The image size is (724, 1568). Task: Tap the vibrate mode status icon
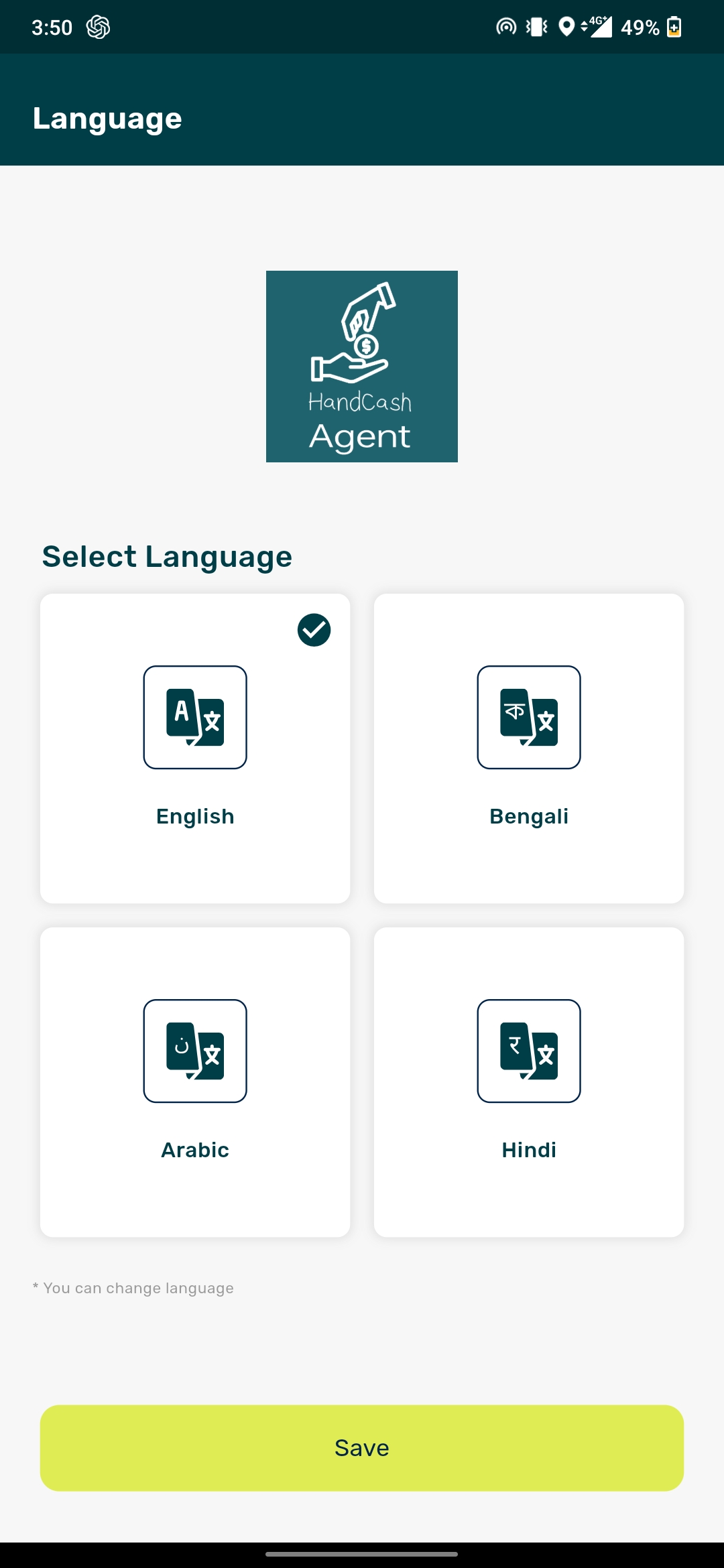tap(536, 27)
